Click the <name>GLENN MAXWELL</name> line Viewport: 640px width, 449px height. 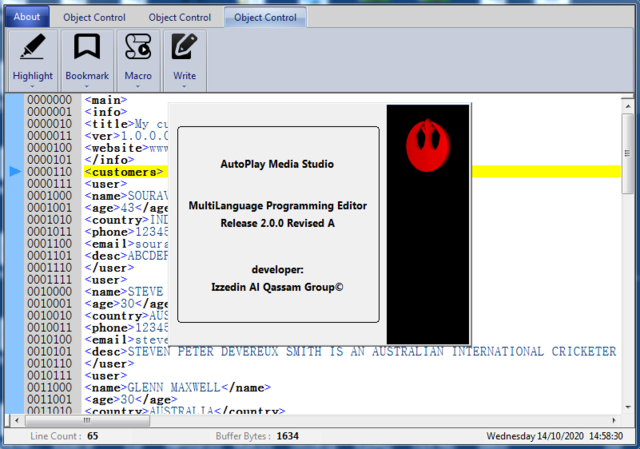177,387
